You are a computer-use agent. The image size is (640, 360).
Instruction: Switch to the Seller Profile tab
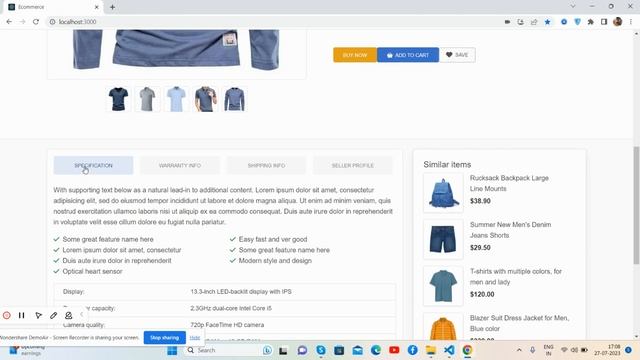coord(353,165)
